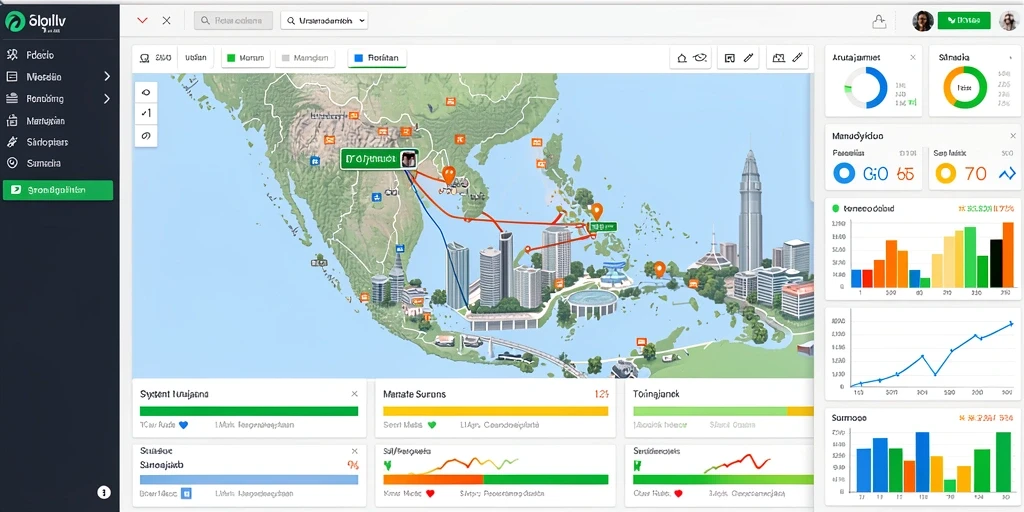Open the user avatar at the far top right

(1008, 21)
